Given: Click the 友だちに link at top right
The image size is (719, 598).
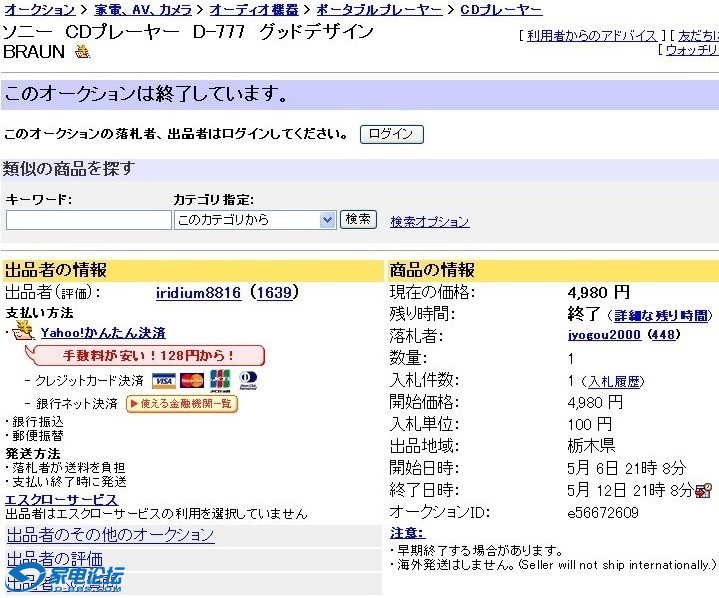Looking at the screenshot, I should (x=698, y=35).
